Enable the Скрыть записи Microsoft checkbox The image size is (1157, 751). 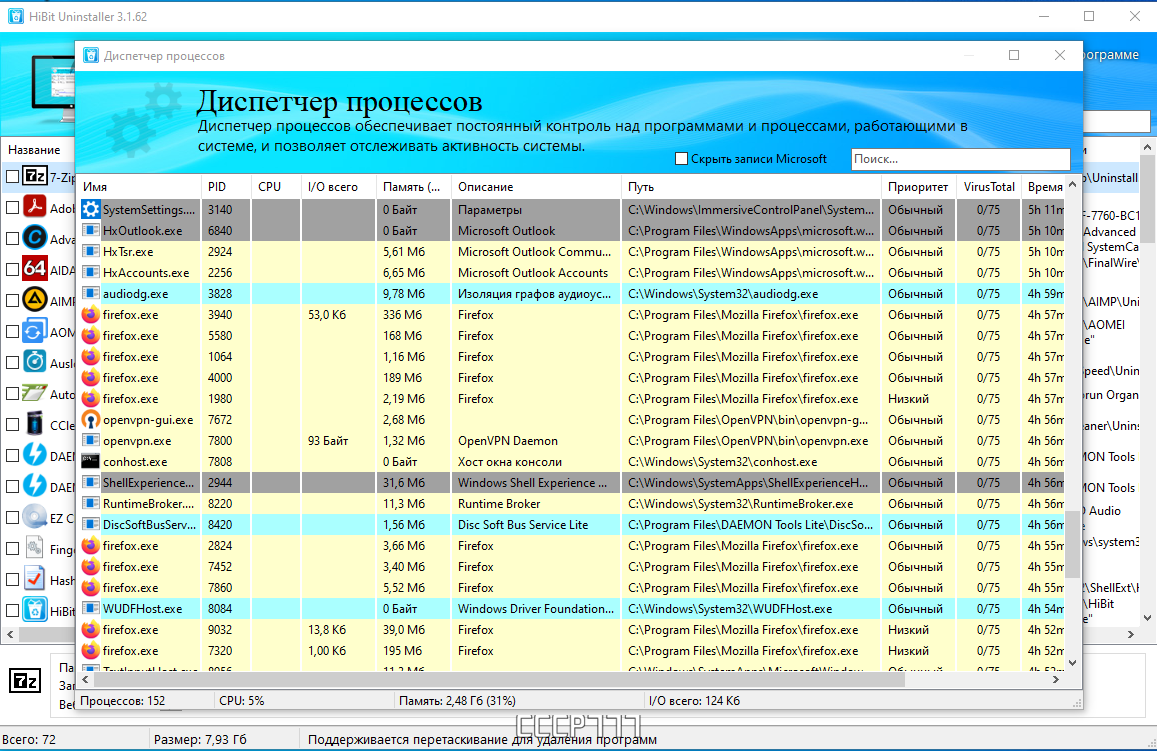tap(682, 159)
